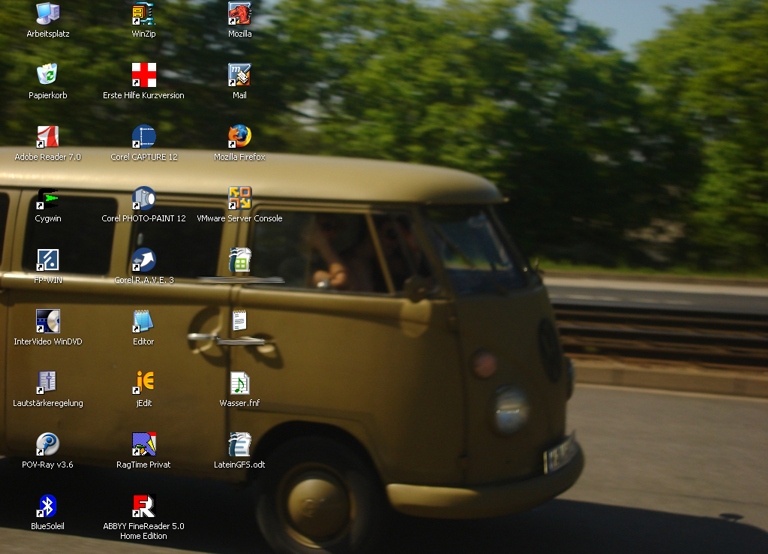Launch Corel CAPTURE 12
This screenshot has width=768, height=554.
click(x=144, y=137)
